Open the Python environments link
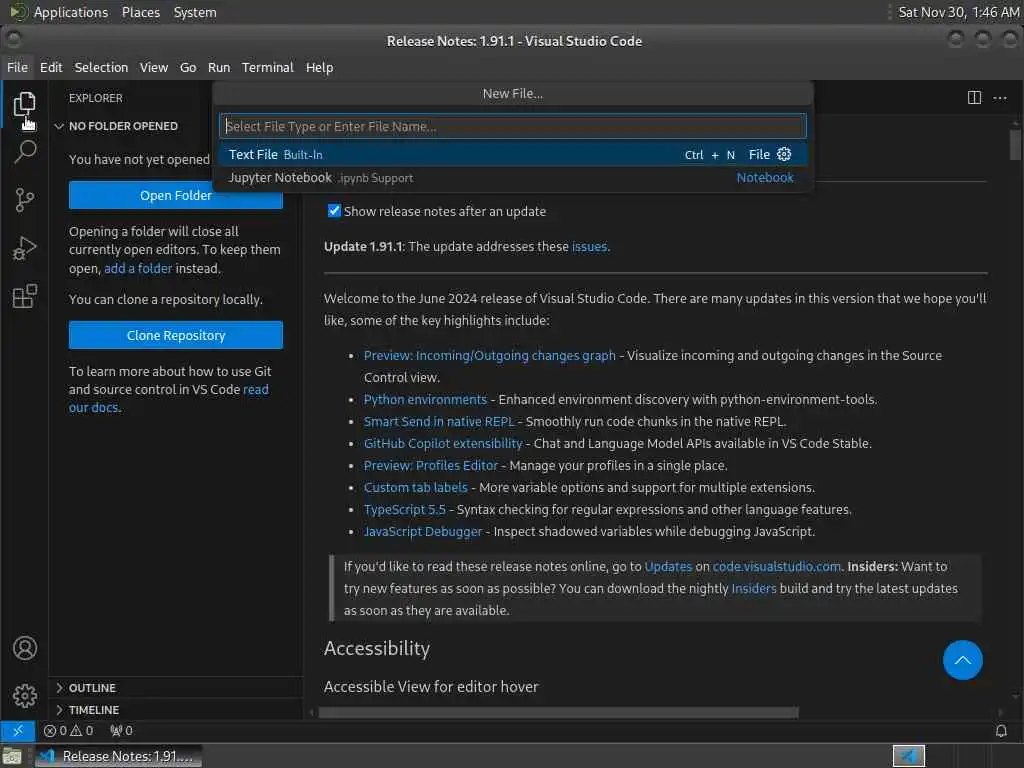Image resolution: width=1024 pixels, height=768 pixels. [x=425, y=399]
